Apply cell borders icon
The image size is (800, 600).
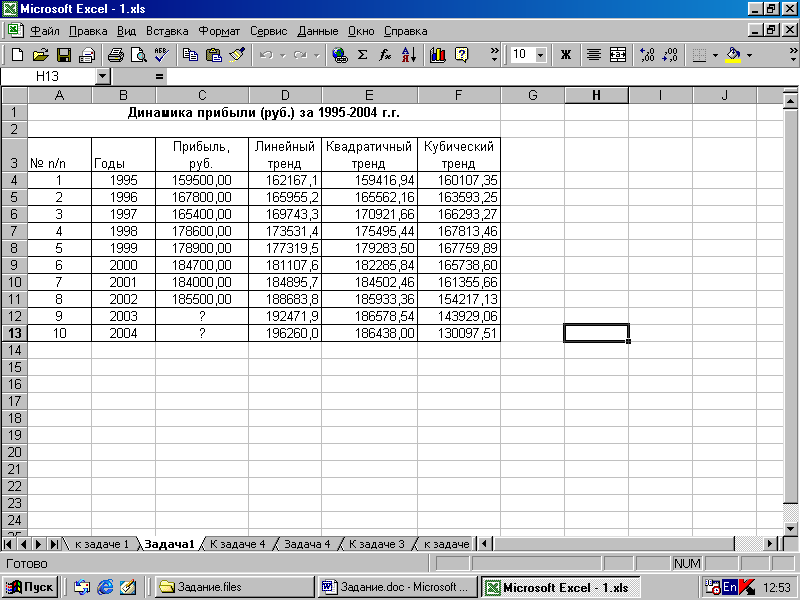coord(699,55)
